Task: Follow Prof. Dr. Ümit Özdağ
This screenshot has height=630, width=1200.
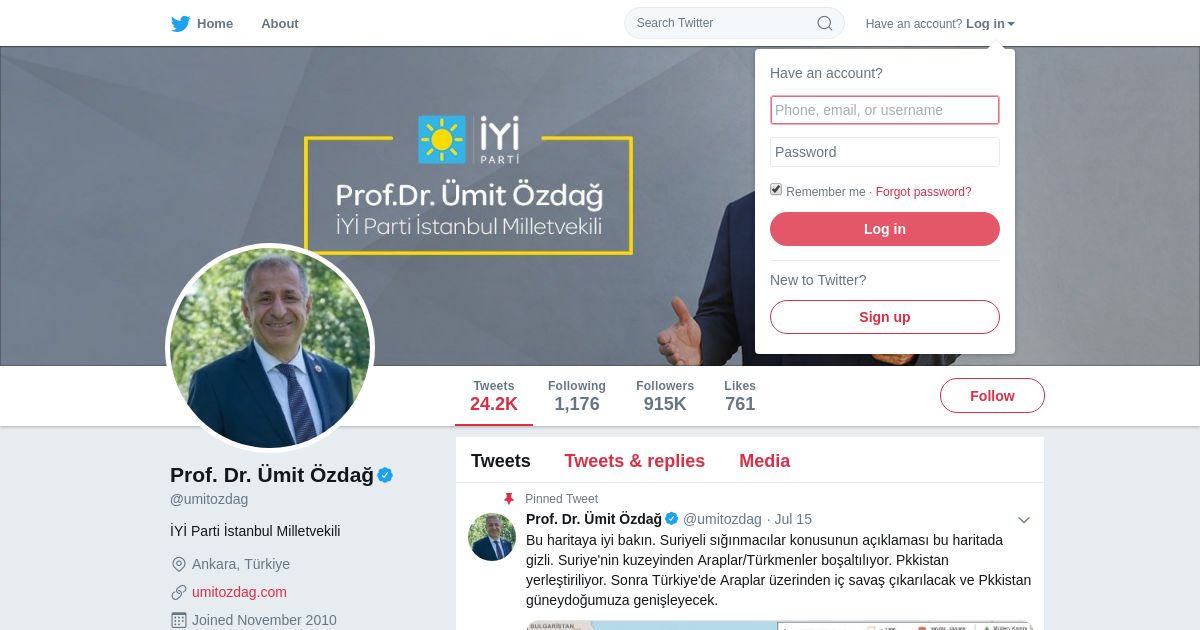Action: tap(992, 396)
